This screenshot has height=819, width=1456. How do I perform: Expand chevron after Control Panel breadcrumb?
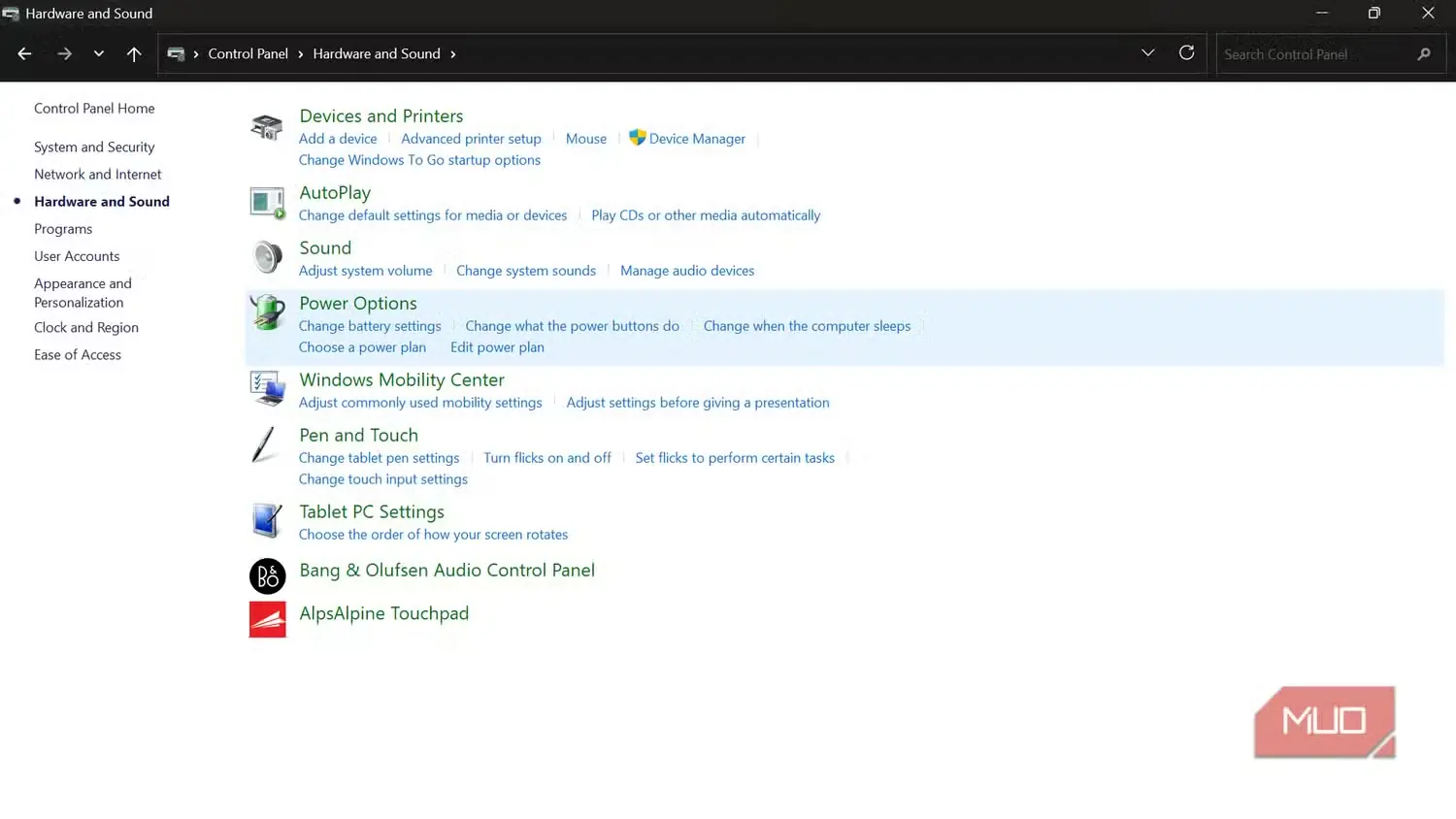301,54
